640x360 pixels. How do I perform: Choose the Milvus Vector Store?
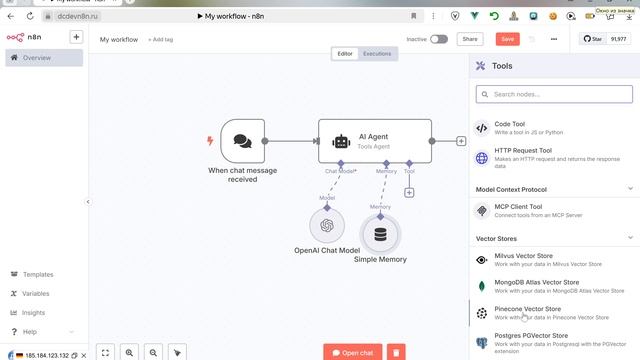(x=555, y=260)
